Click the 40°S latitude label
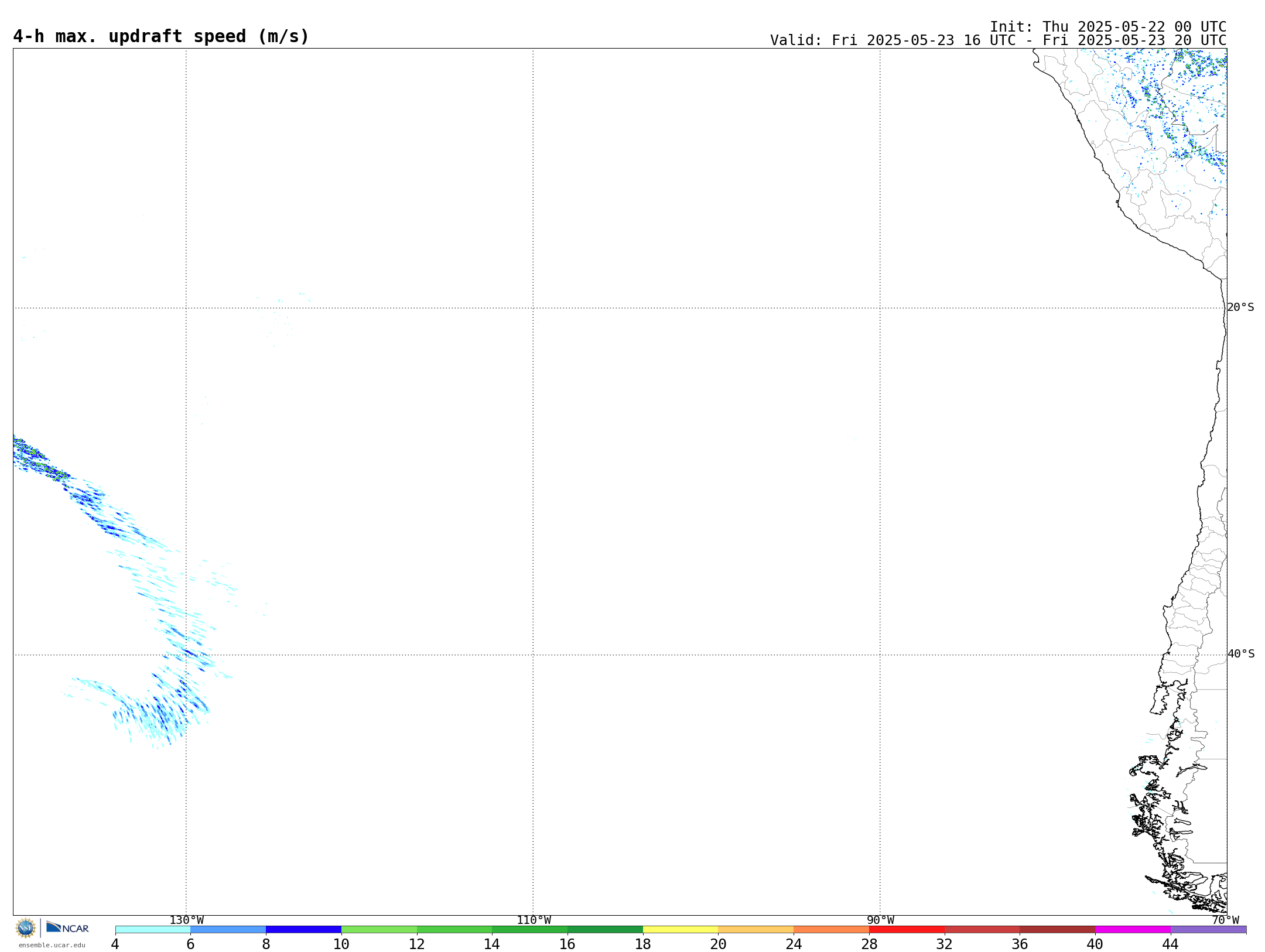Image resolution: width=1265 pixels, height=952 pixels. [x=1241, y=654]
